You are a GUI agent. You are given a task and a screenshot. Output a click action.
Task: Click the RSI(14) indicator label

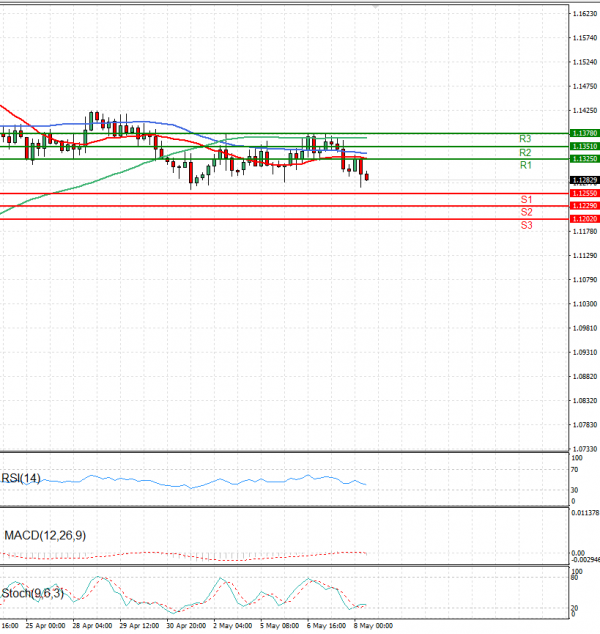(21, 478)
